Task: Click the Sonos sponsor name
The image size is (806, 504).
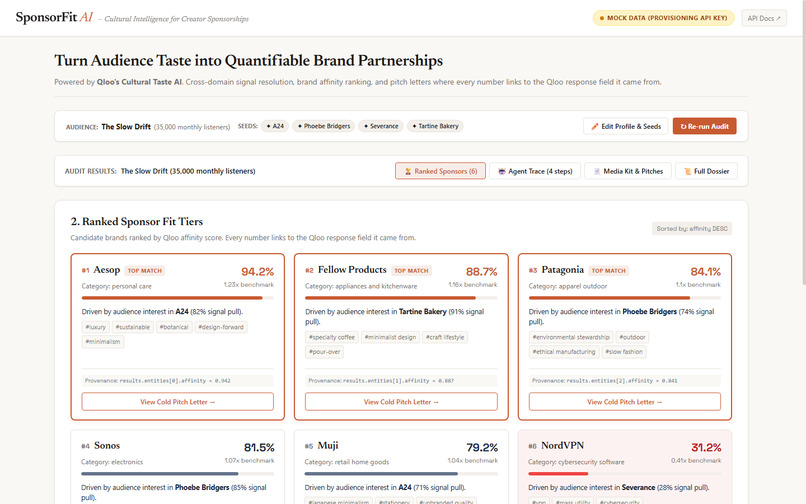Action: (x=107, y=446)
